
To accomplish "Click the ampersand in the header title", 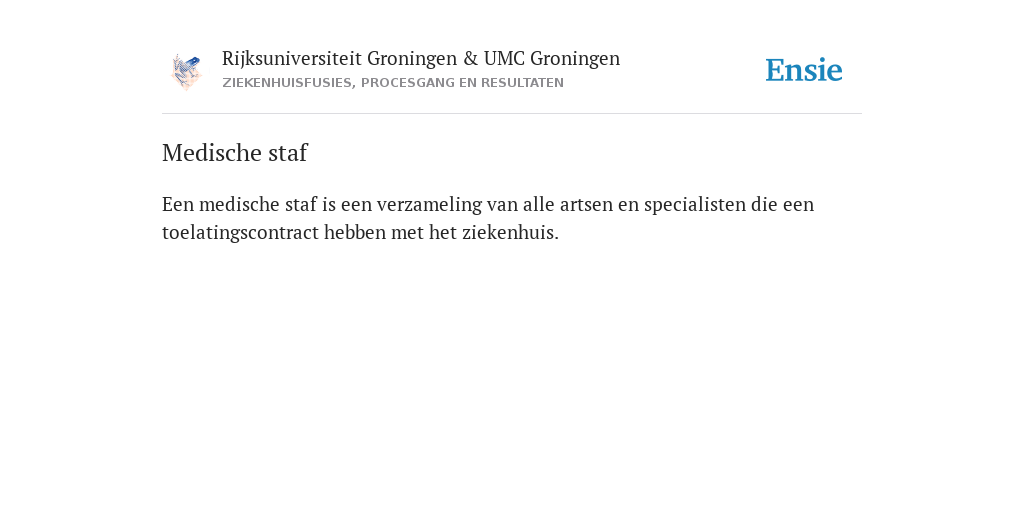I will 470,58.
